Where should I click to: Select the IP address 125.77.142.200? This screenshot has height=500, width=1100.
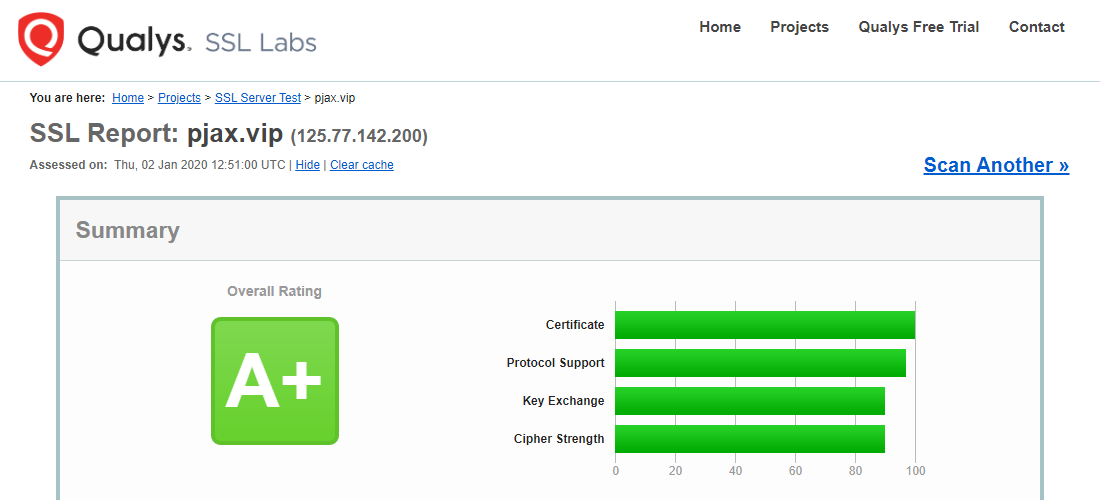coord(358,135)
